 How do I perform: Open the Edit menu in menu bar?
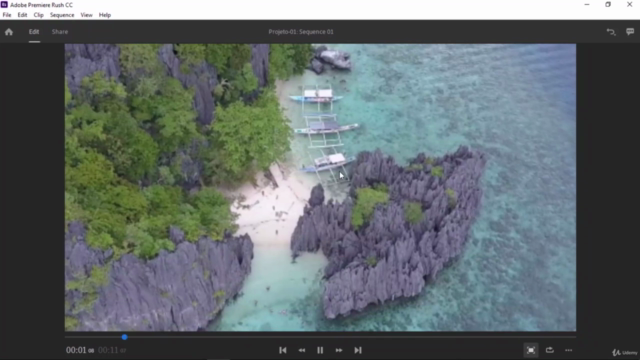point(22,15)
